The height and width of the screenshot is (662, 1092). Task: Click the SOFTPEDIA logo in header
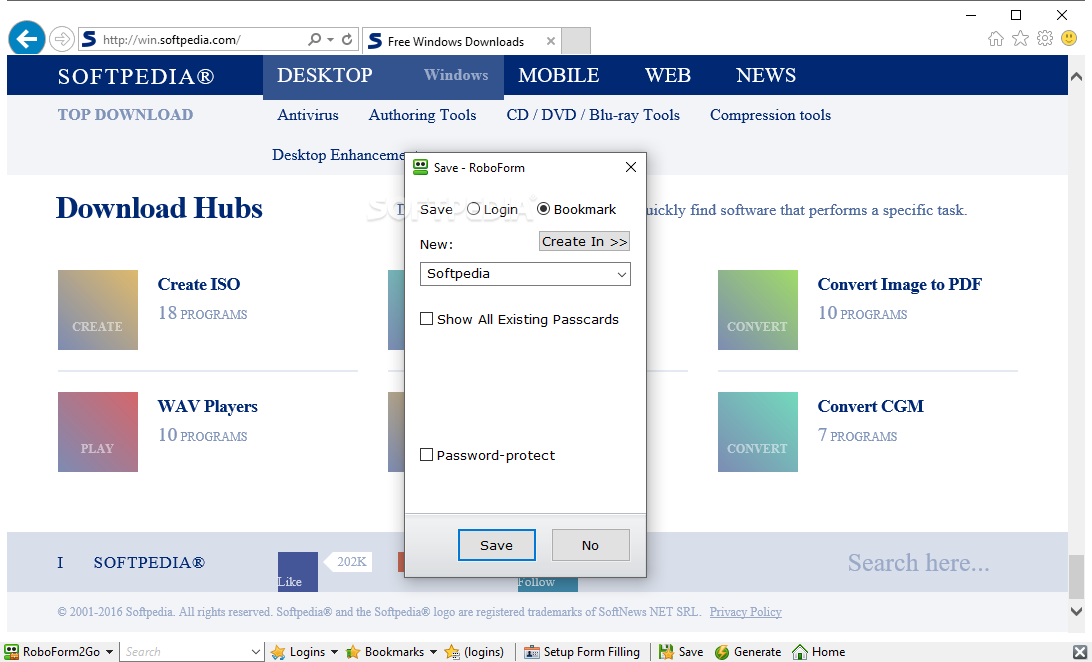point(136,77)
